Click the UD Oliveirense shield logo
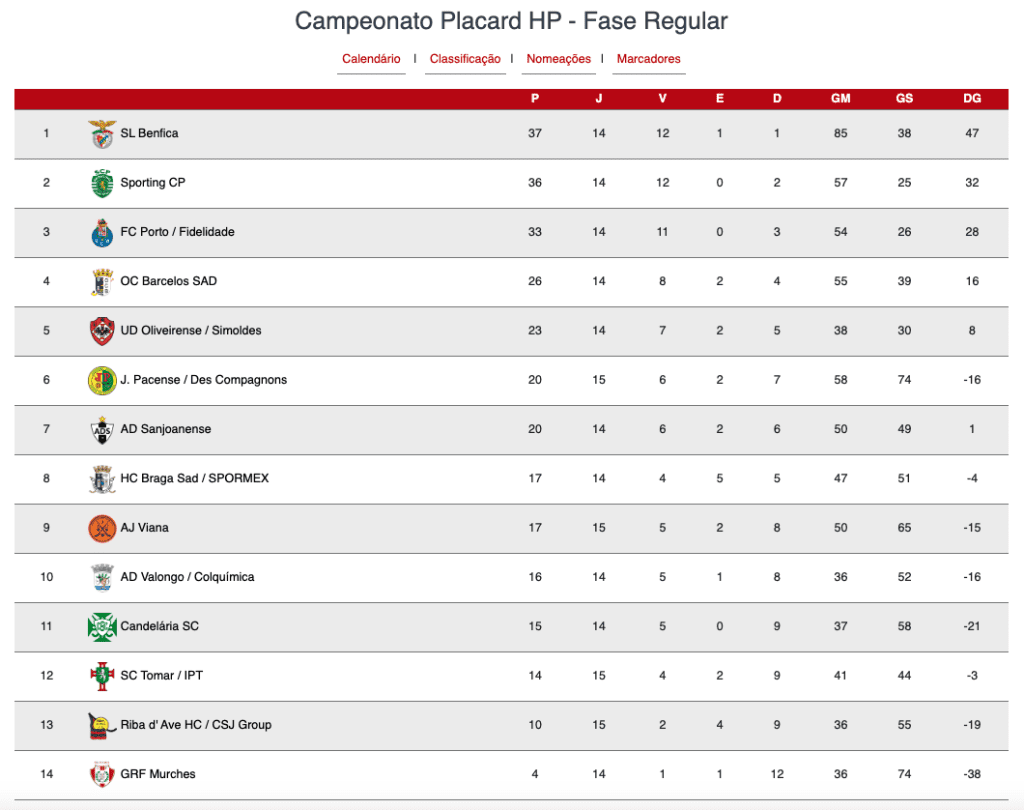 point(102,331)
